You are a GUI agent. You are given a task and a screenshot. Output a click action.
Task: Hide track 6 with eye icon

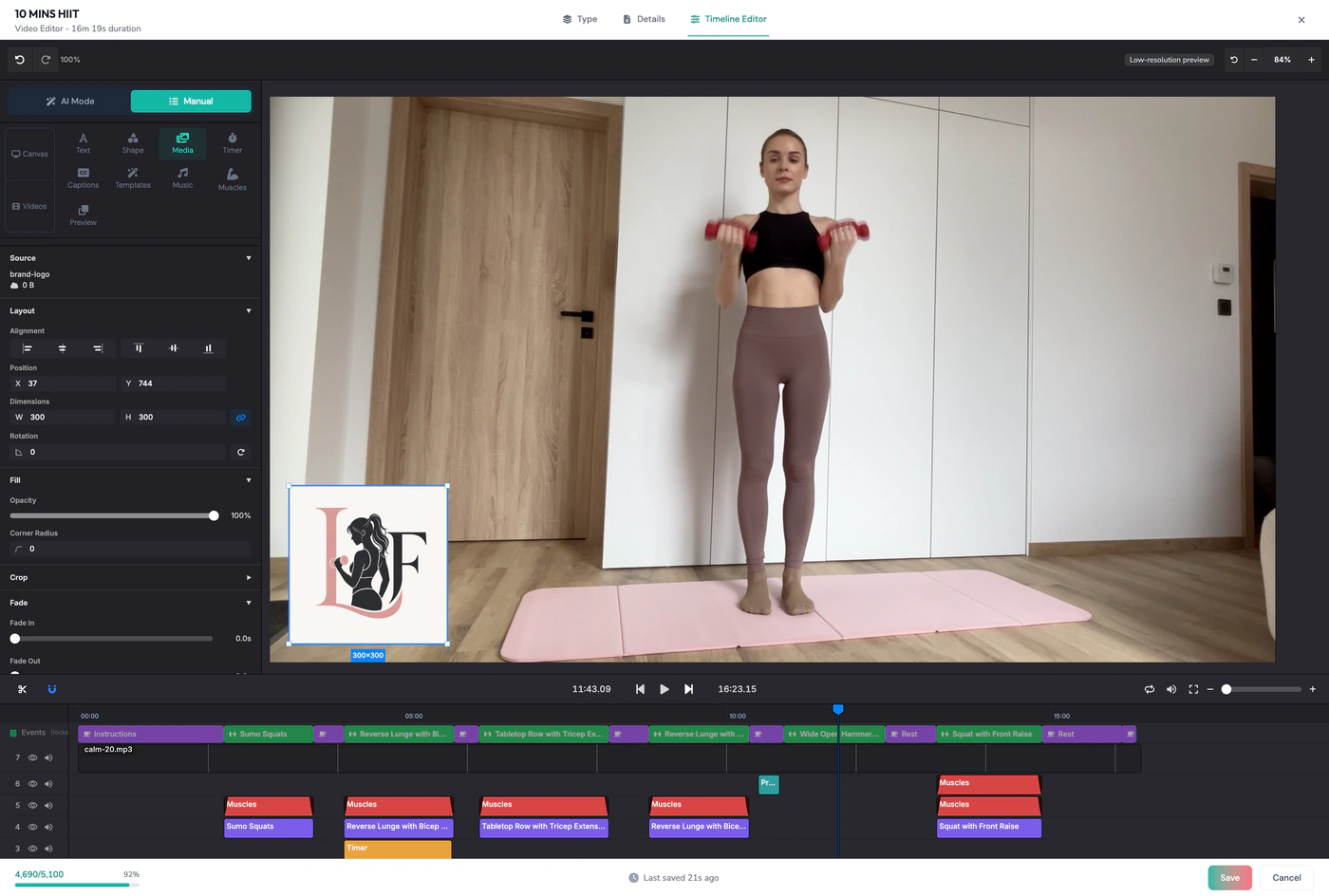pyautogui.click(x=32, y=784)
